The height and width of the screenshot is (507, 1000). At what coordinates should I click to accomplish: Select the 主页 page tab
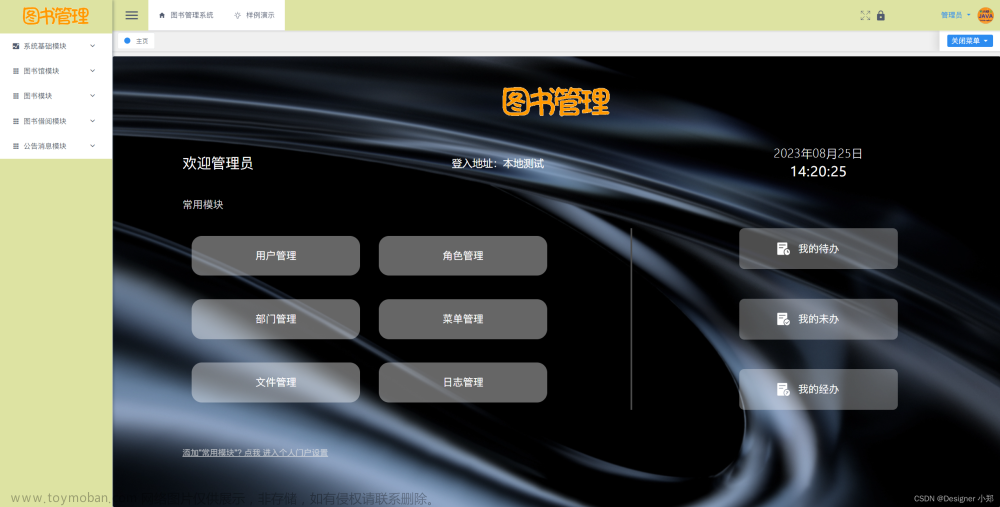136,41
